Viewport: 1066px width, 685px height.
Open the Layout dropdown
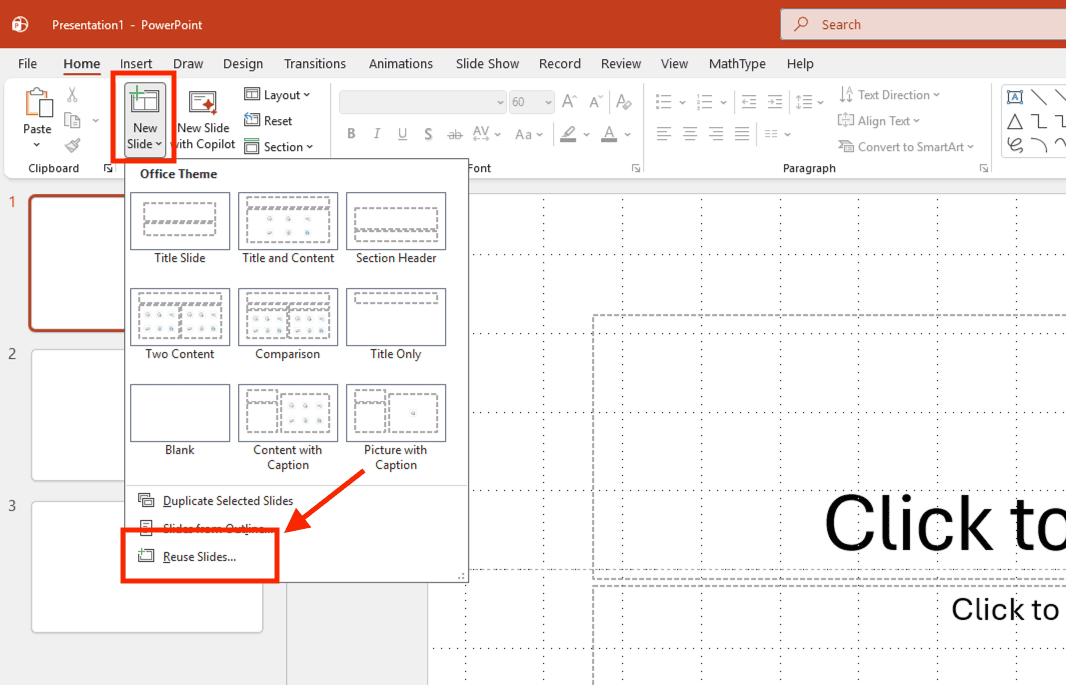[x=277, y=94]
